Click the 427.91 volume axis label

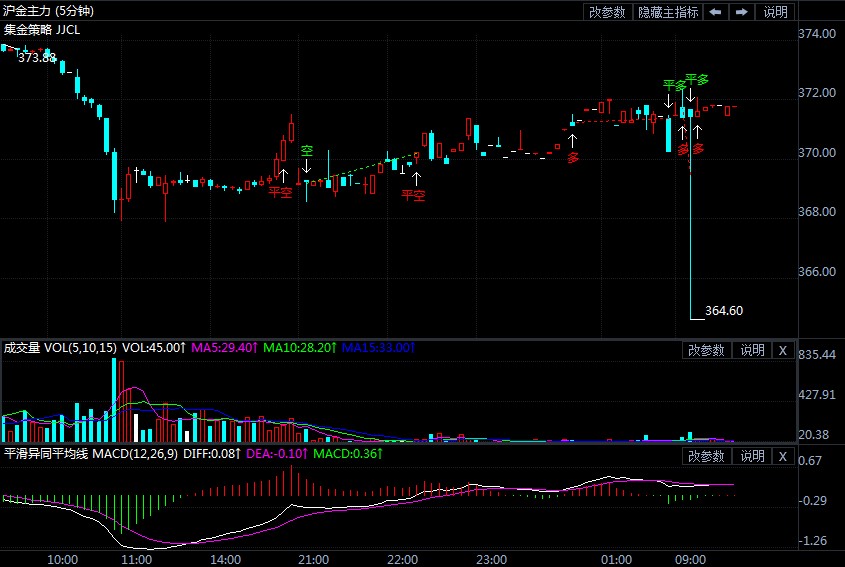click(817, 395)
